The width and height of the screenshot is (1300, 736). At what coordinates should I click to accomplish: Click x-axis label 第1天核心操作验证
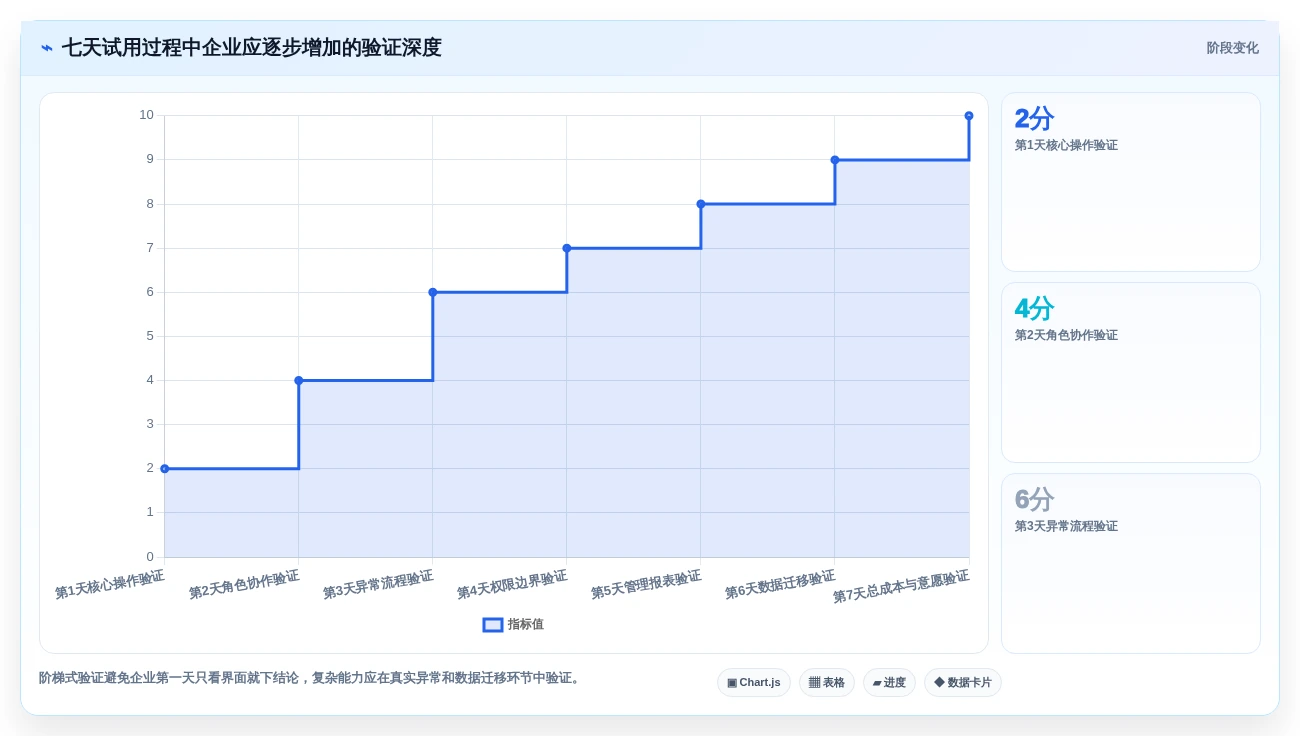110,585
